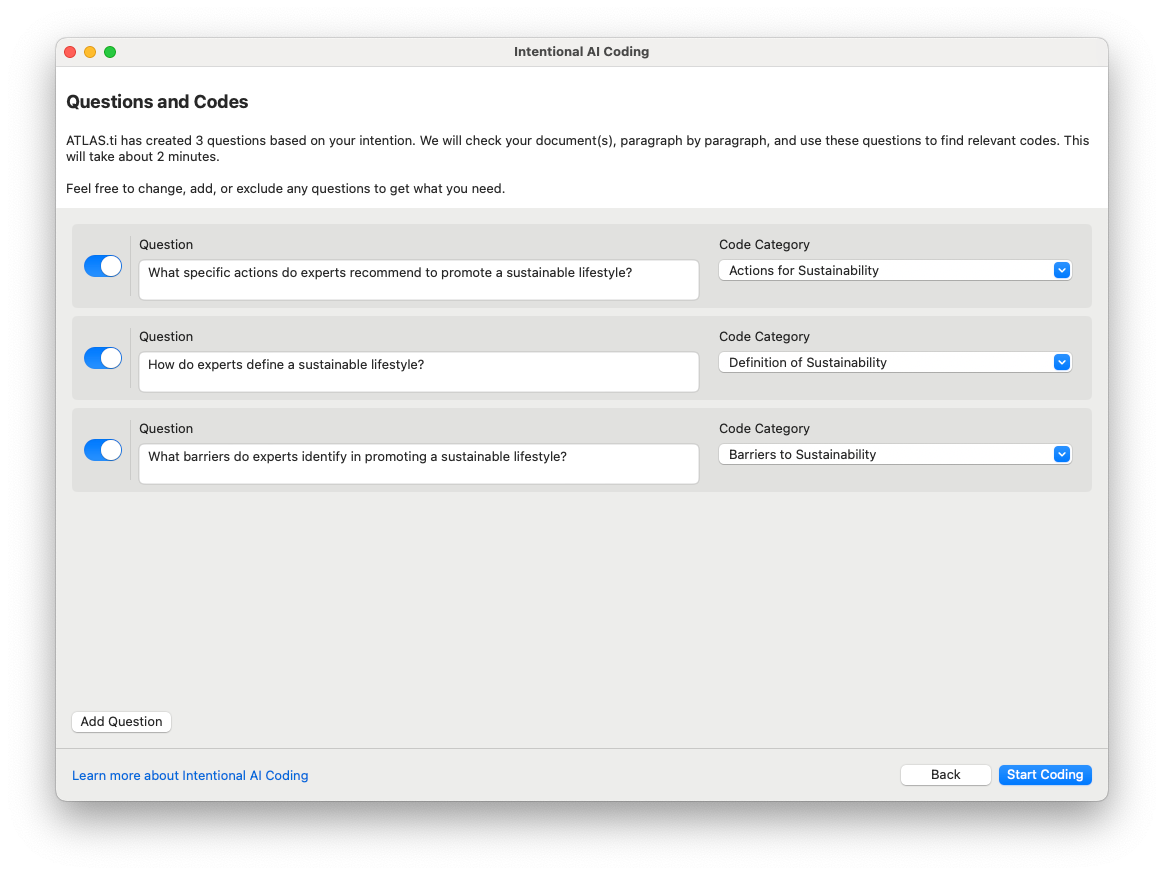Image resolution: width=1164 pixels, height=875 pixels.
Task: Click Start Coding
Action: 1044,774
